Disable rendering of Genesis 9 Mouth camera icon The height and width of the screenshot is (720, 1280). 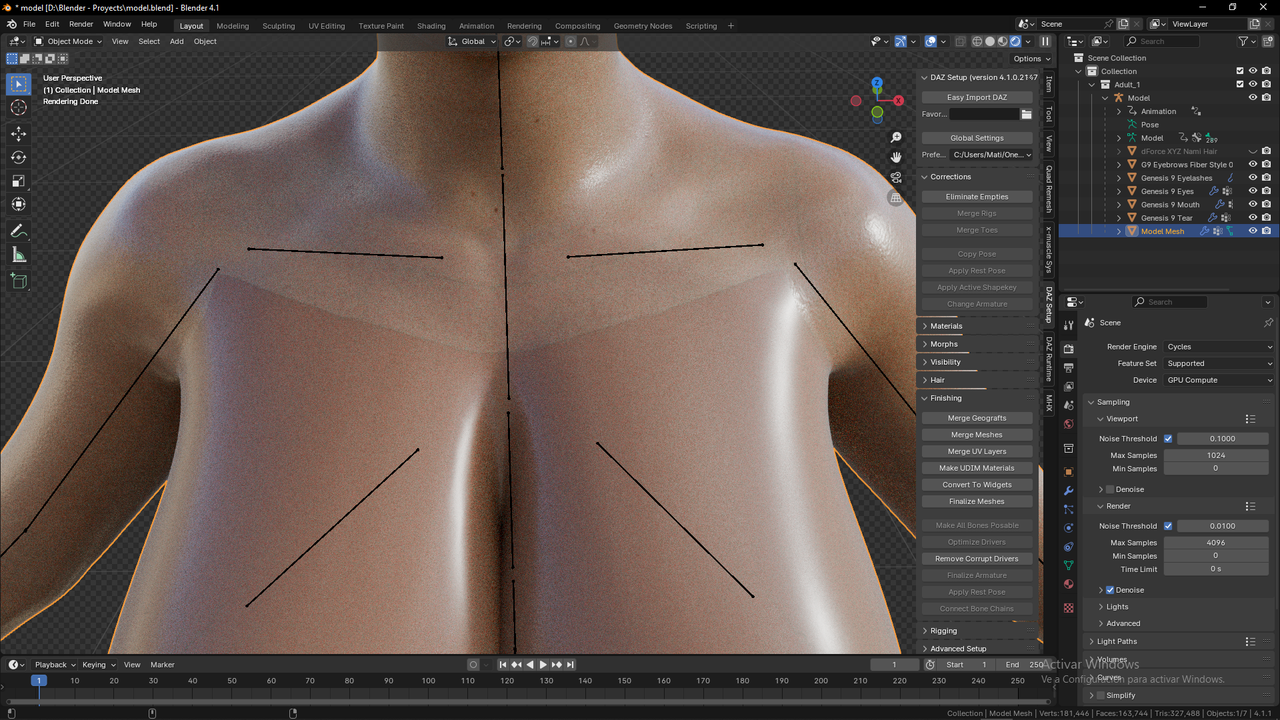1266,204
